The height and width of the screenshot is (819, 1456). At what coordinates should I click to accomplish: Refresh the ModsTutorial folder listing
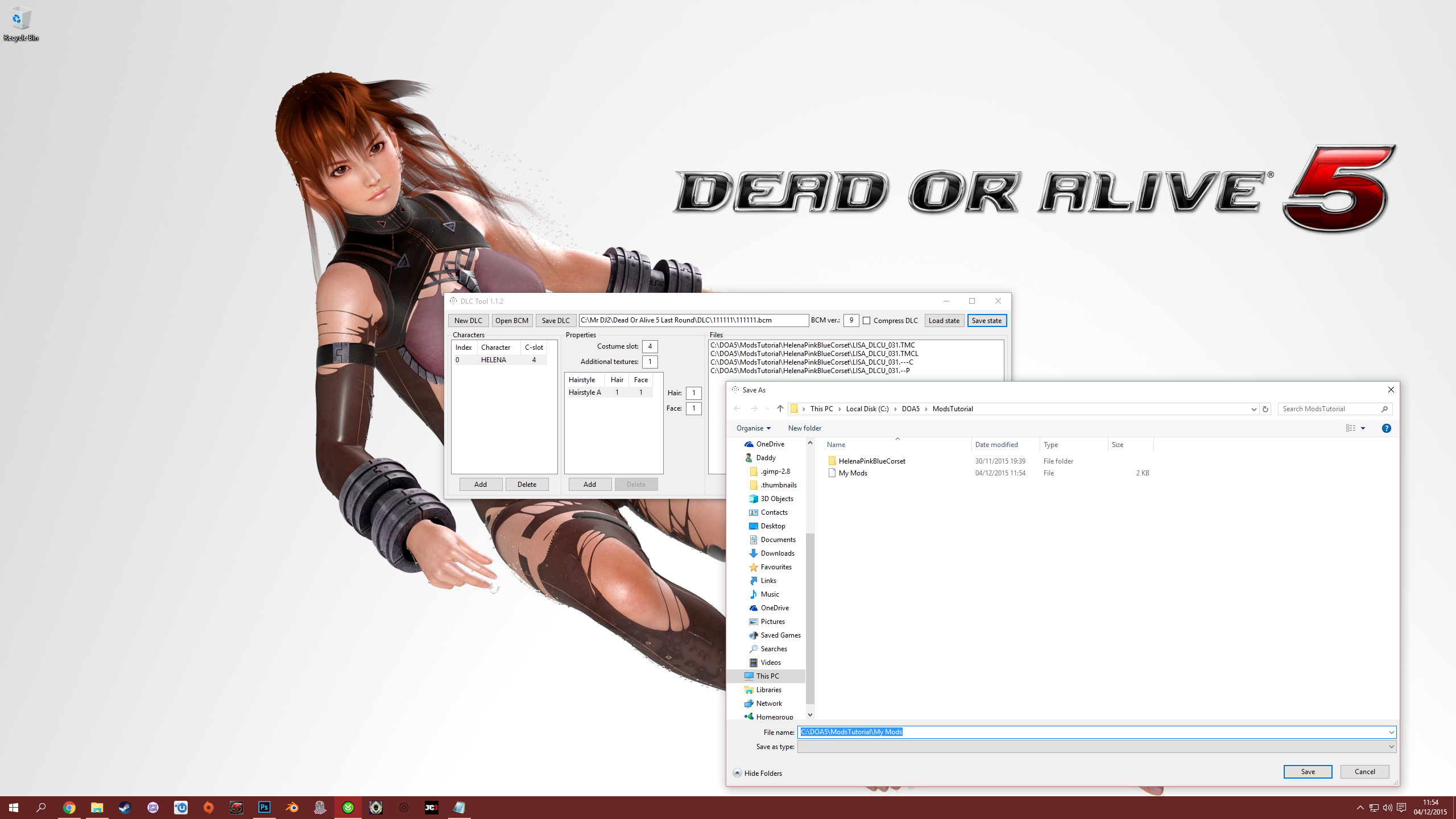1265,408
